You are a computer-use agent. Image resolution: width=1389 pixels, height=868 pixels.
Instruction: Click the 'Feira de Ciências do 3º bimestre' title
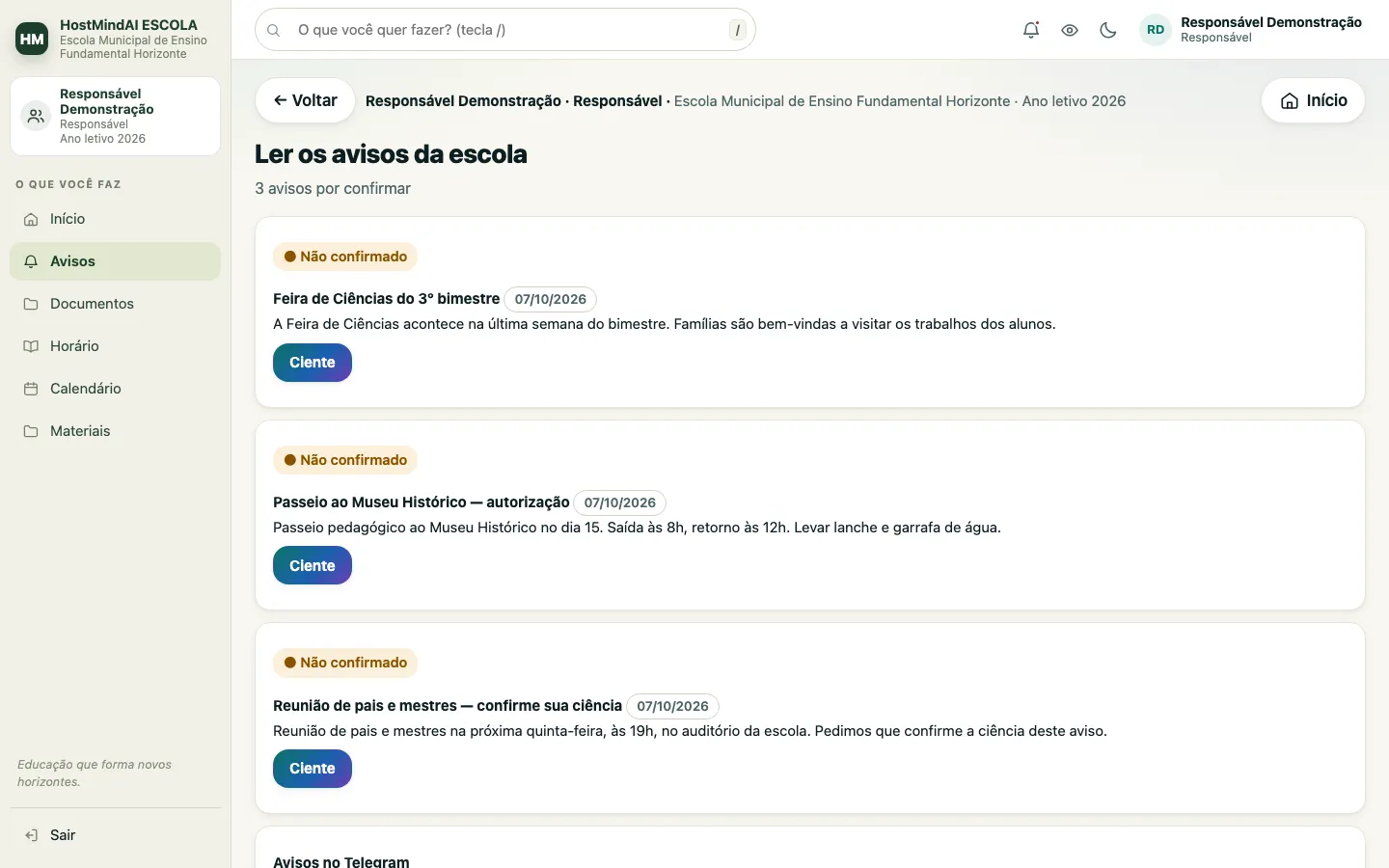[x=387, y=299]
